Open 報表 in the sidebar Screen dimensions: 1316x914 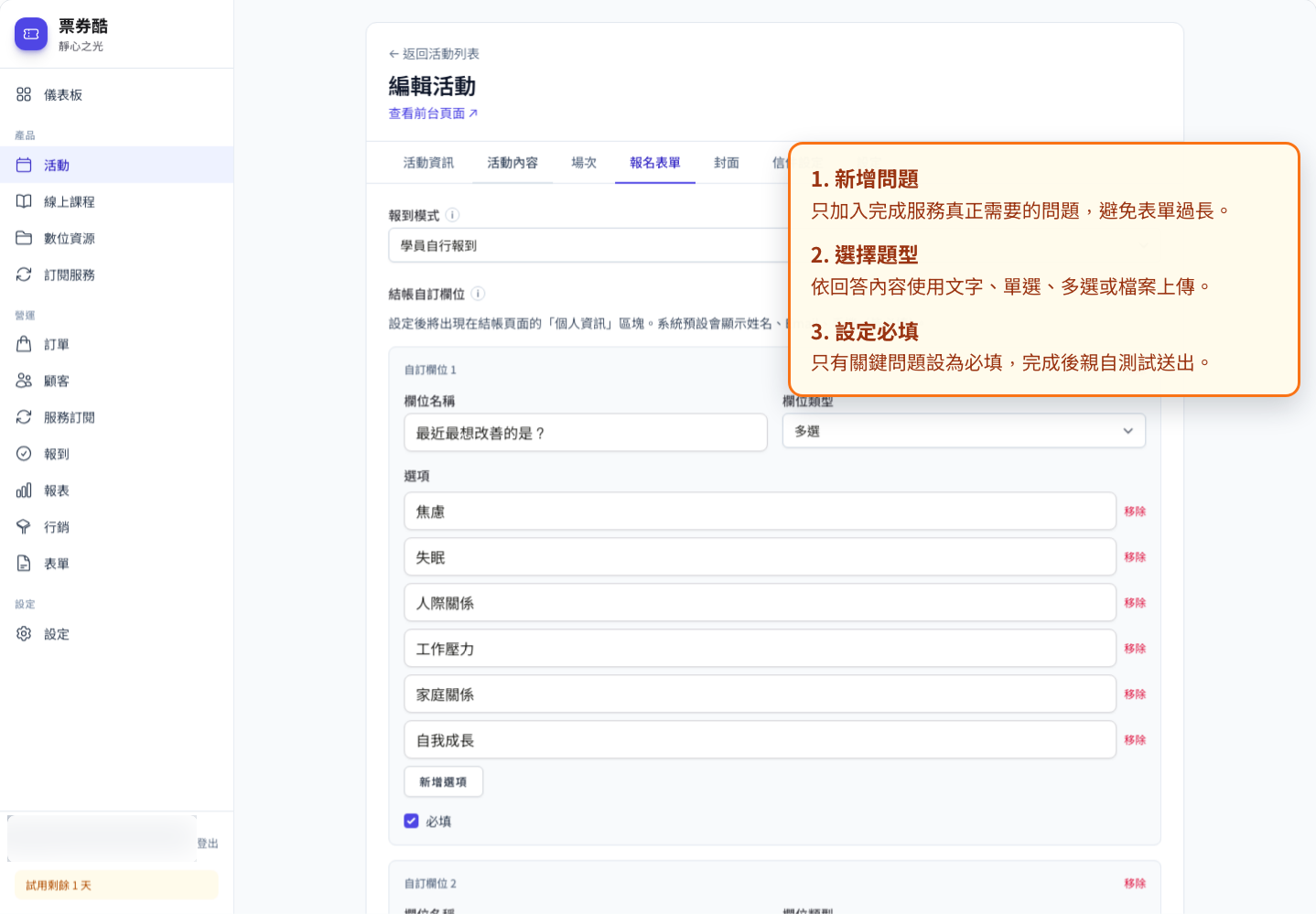[116, 490]
